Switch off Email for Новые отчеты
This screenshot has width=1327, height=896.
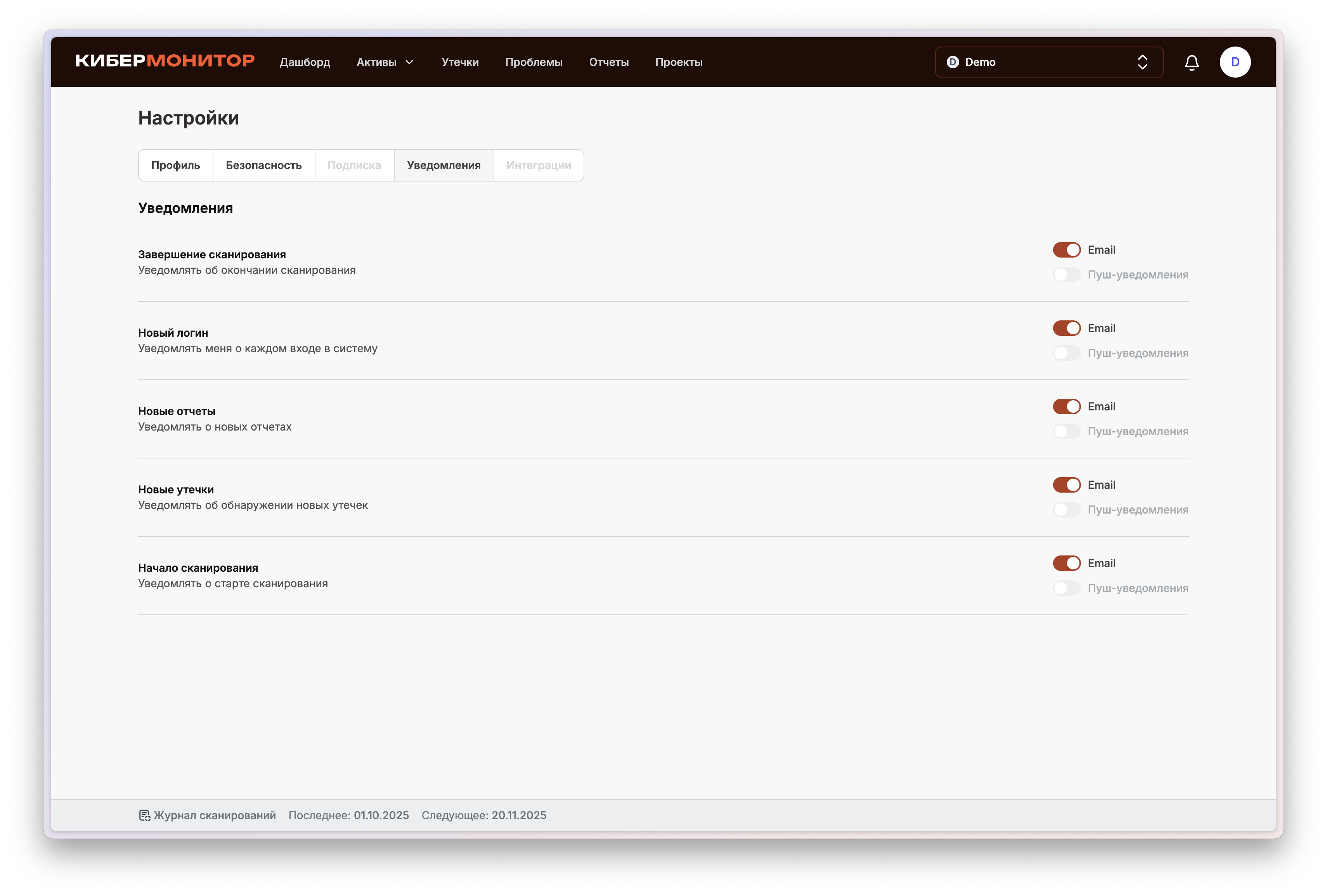(x=1066, y=406)
